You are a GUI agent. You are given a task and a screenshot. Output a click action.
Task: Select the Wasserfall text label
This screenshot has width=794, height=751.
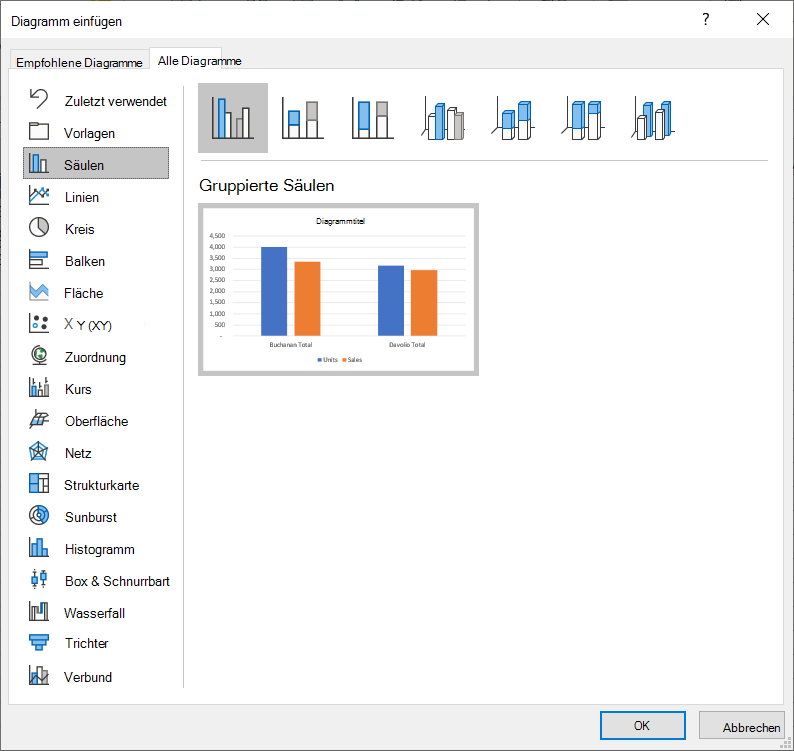click(x=94, y=613)
